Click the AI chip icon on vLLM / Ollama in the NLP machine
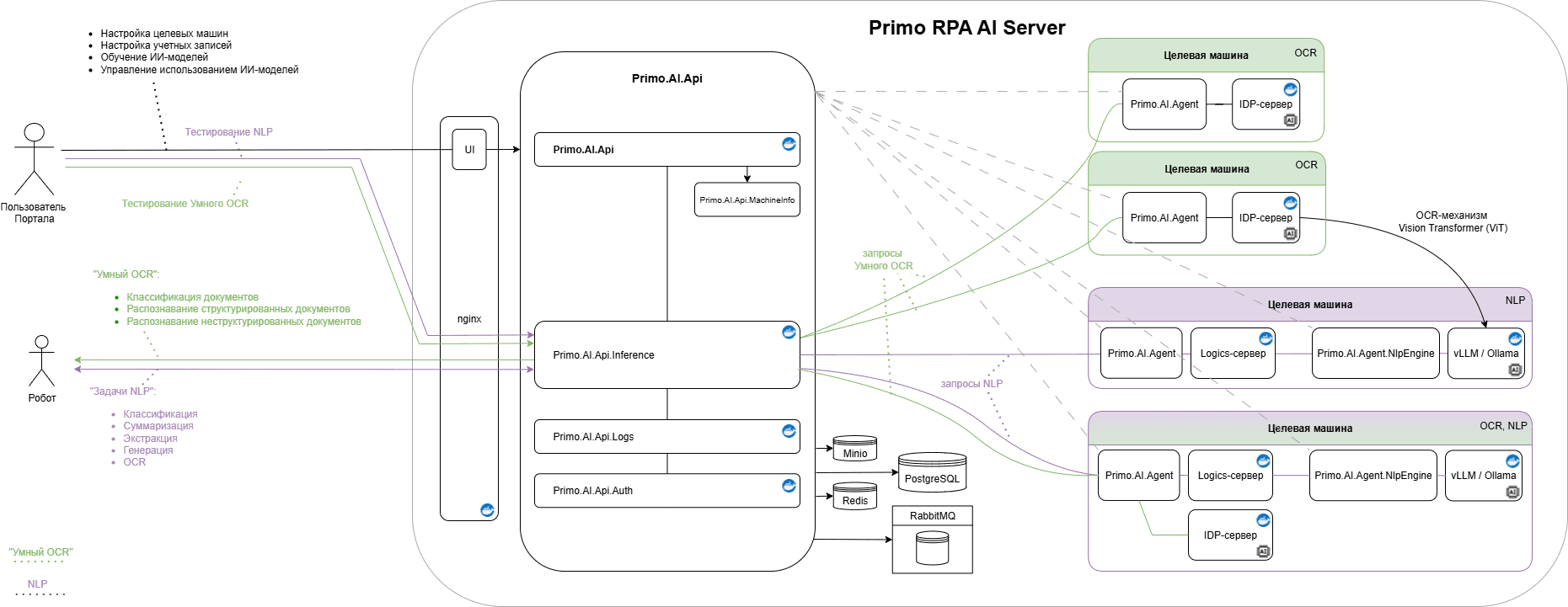Viewport: 1568px width, 607px height. (x=1514, y=370)
